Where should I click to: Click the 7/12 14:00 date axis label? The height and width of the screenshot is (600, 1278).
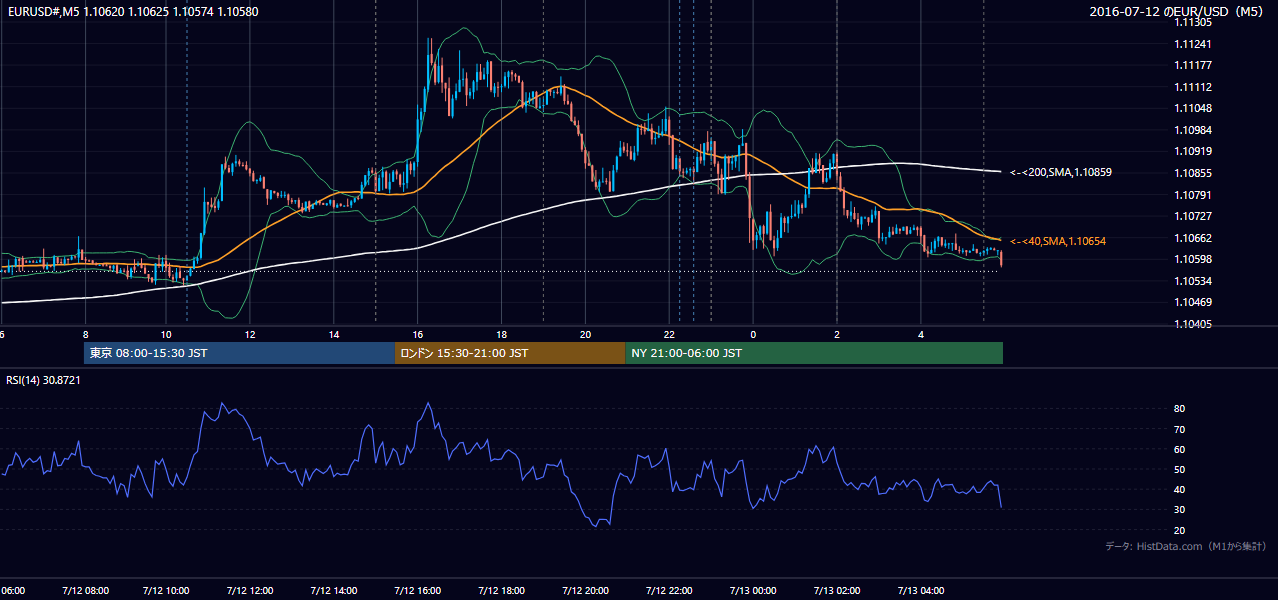click(334, 590)
